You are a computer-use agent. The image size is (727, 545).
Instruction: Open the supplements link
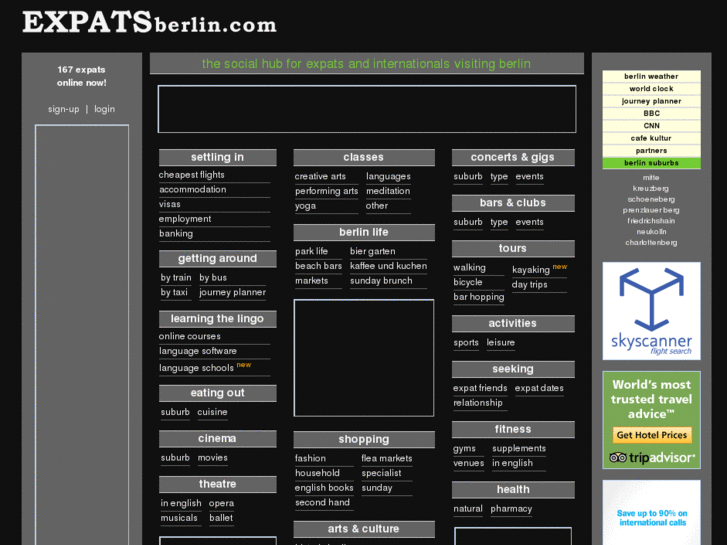click(x=519, y=449)
